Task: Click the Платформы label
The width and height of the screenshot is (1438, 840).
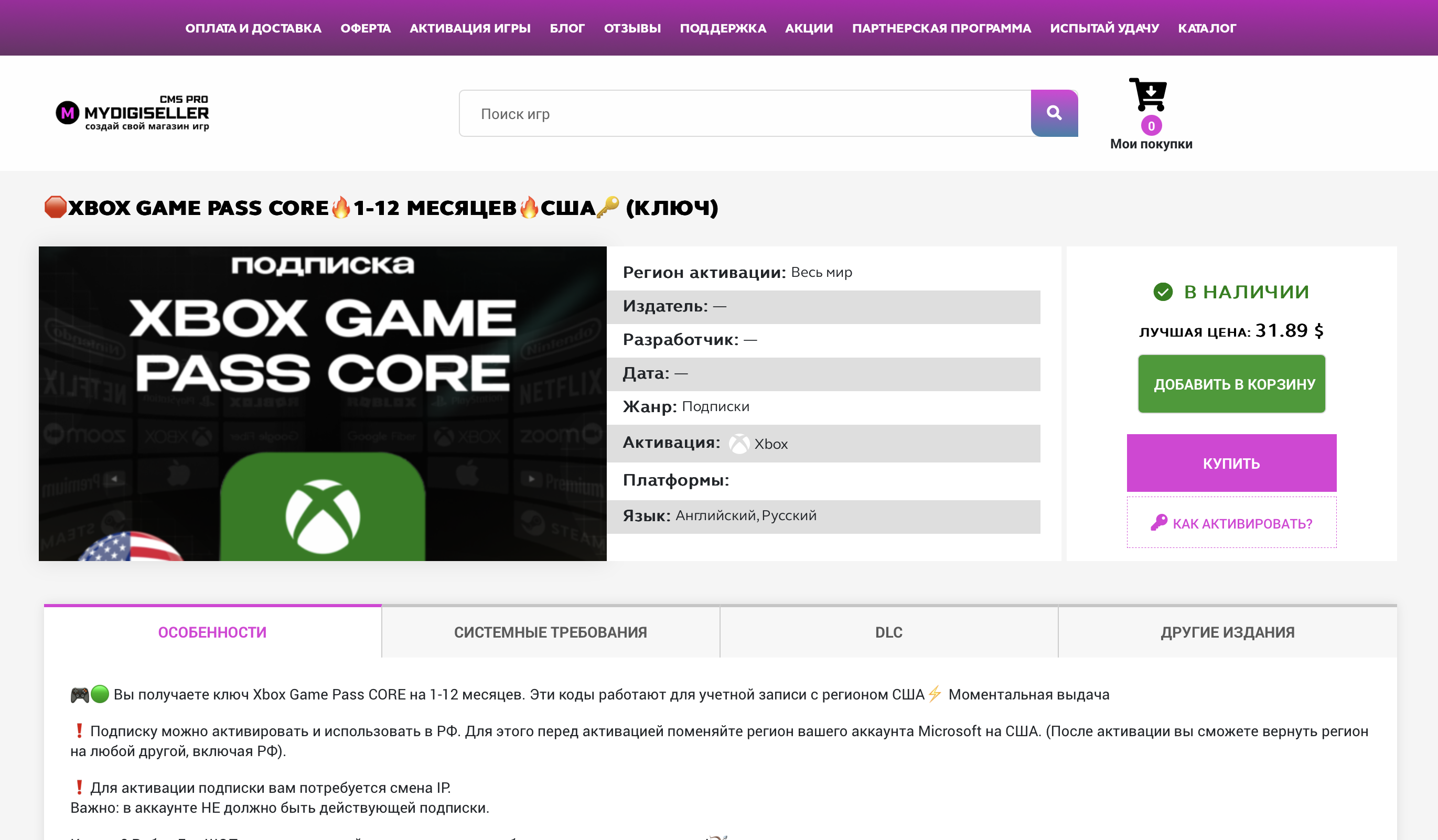Action: pyautogui.click(x=675, y=480)
